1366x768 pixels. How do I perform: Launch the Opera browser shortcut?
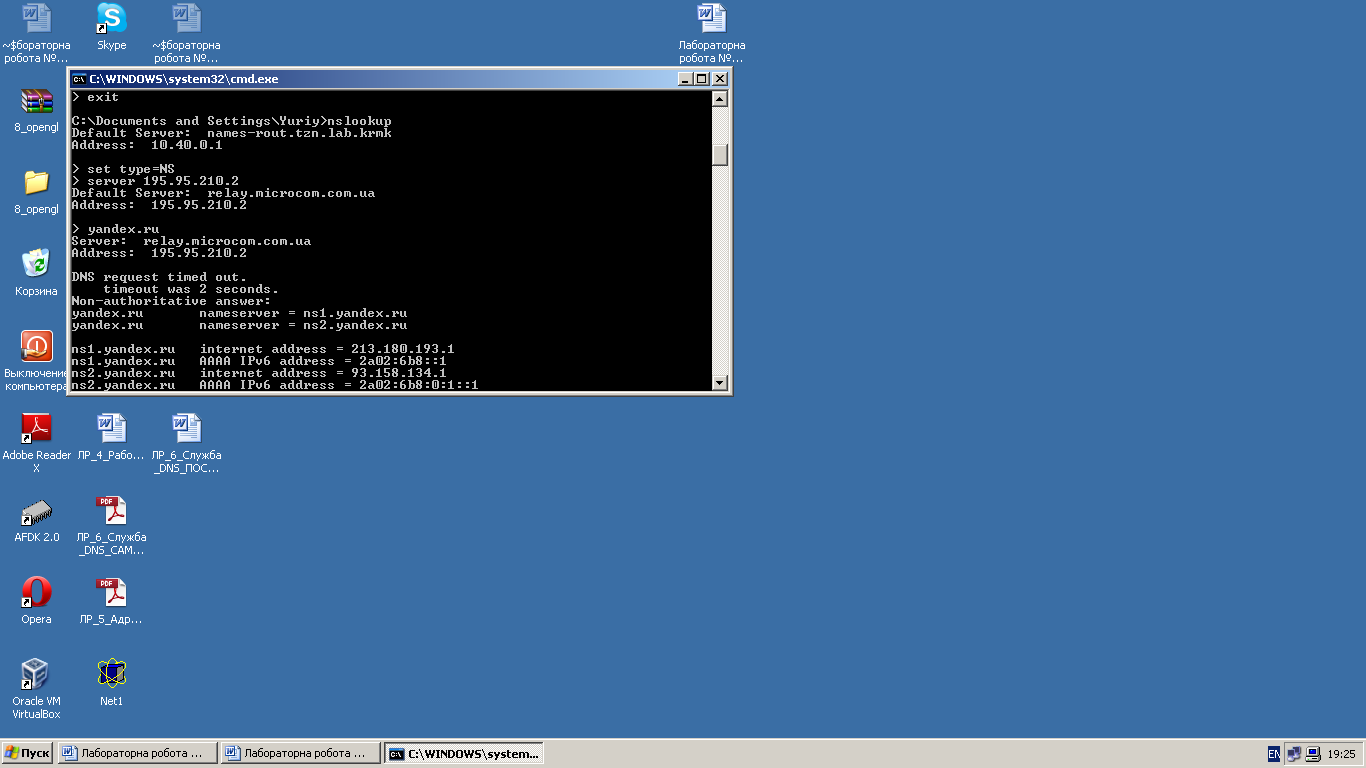[36, 601]
